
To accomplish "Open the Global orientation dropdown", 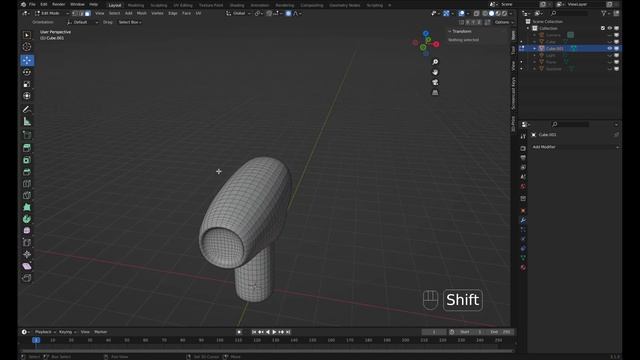I will tap(238, 13).
